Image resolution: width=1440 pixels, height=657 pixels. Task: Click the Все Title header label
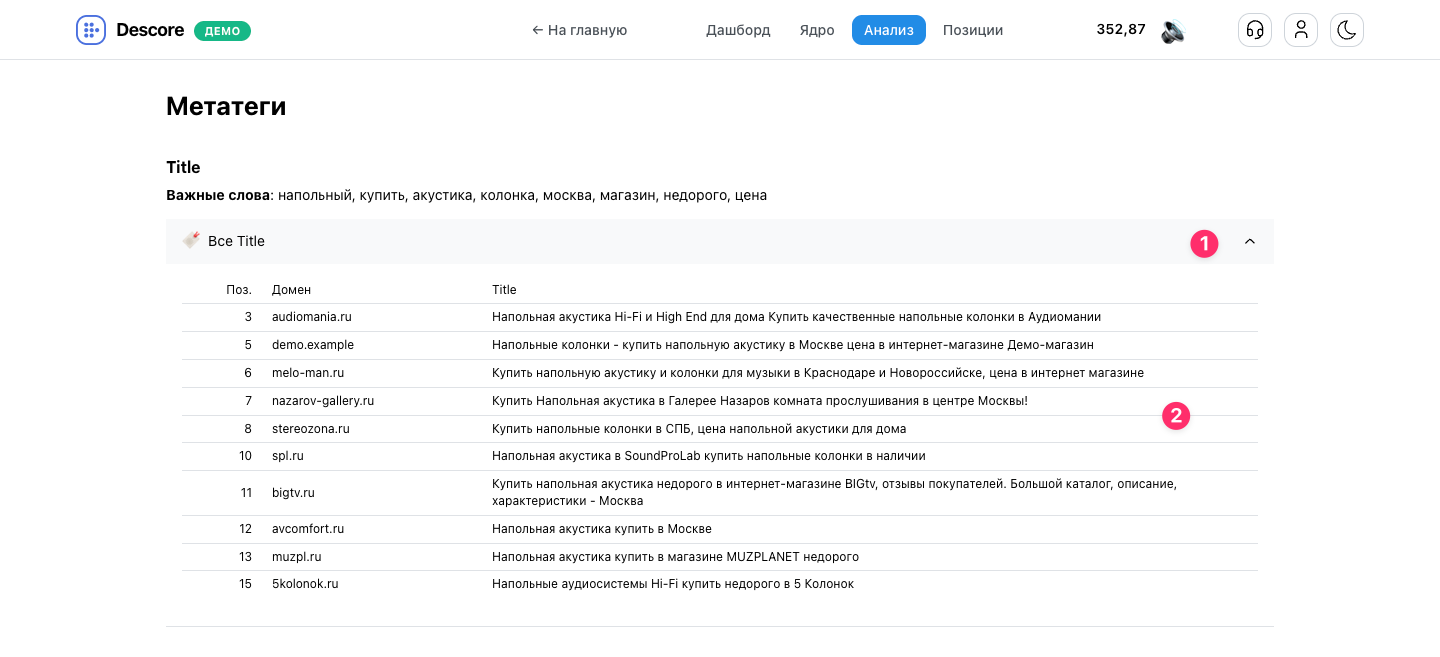click(236, 241)
